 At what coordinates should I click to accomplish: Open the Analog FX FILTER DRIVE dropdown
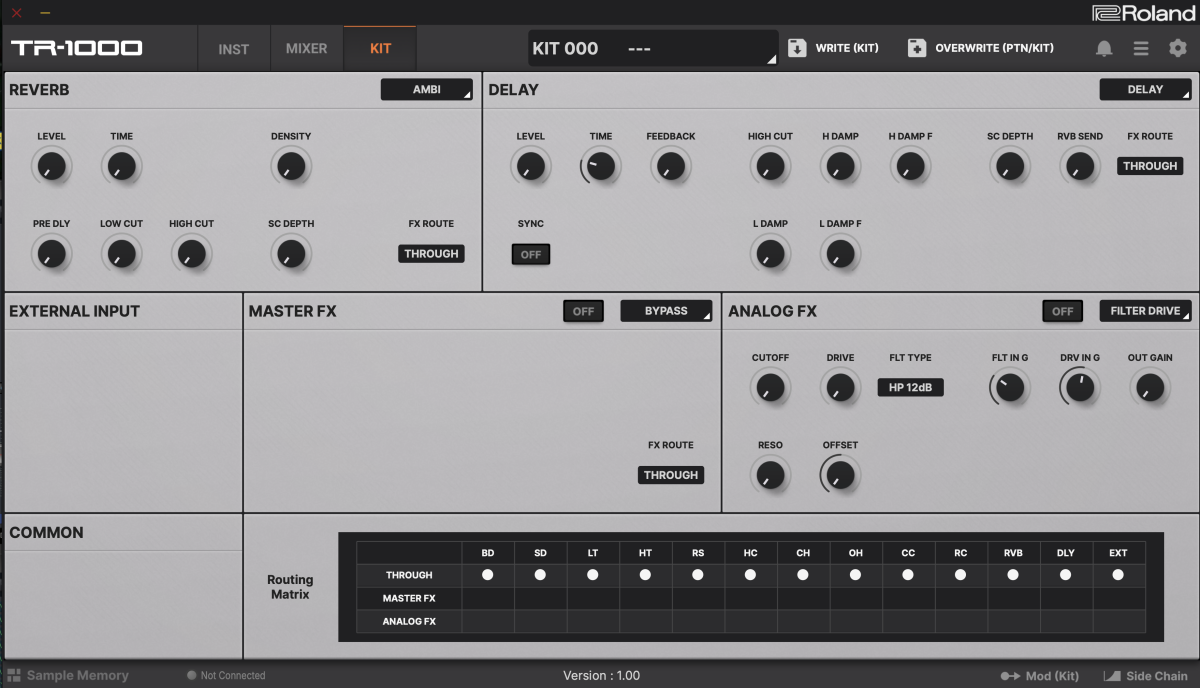tap(1145, 311)
